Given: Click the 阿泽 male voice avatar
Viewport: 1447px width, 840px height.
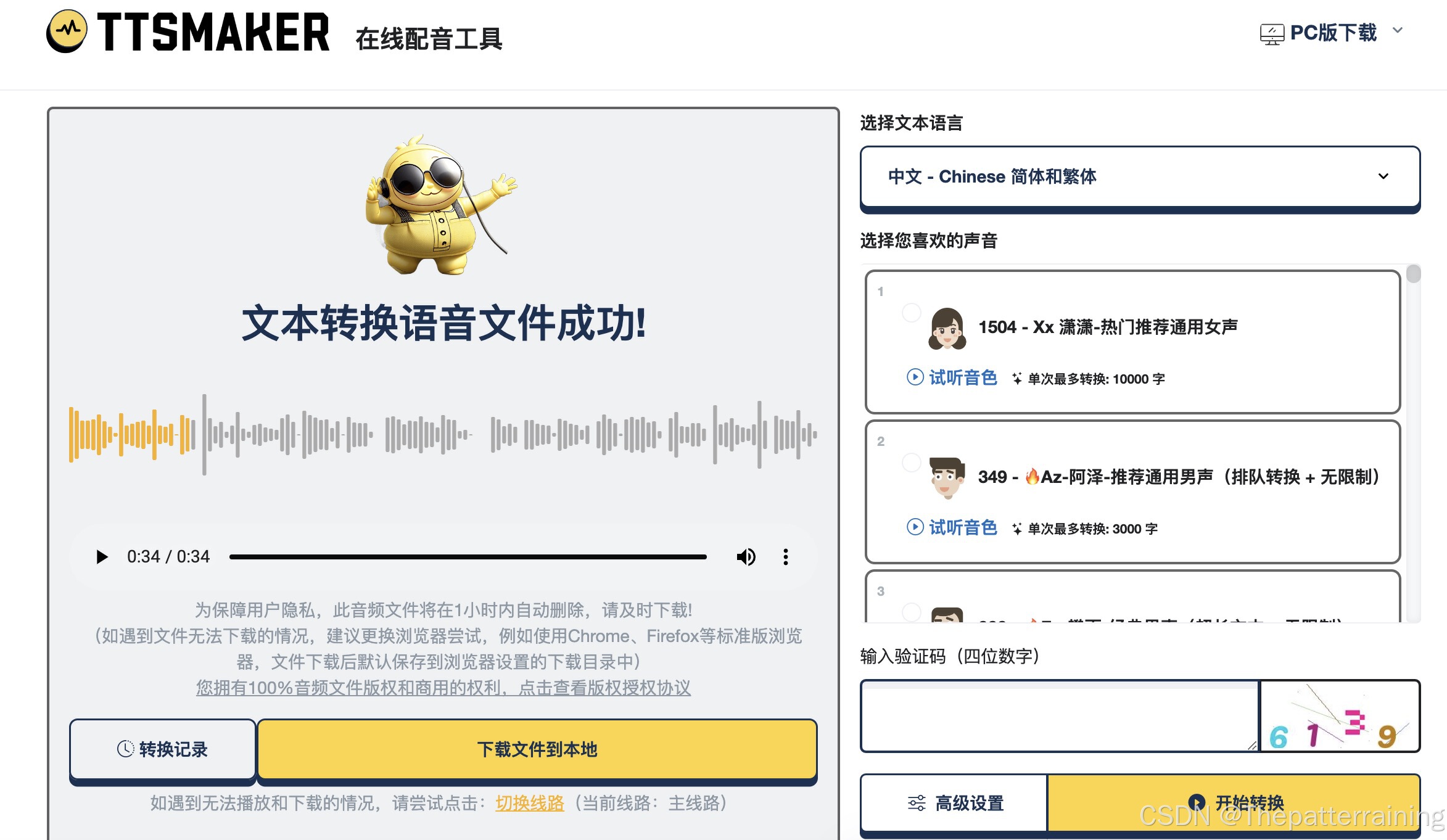Looking at the screenshot, I should pos(947,477).
